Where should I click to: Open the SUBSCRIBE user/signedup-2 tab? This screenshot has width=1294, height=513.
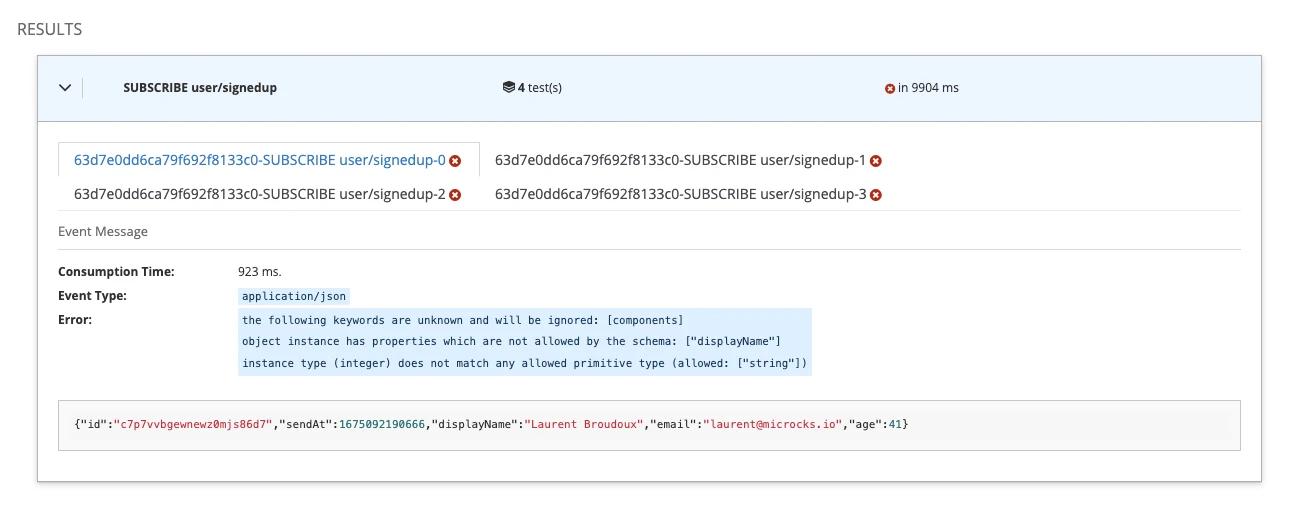[x=259, y=194]
